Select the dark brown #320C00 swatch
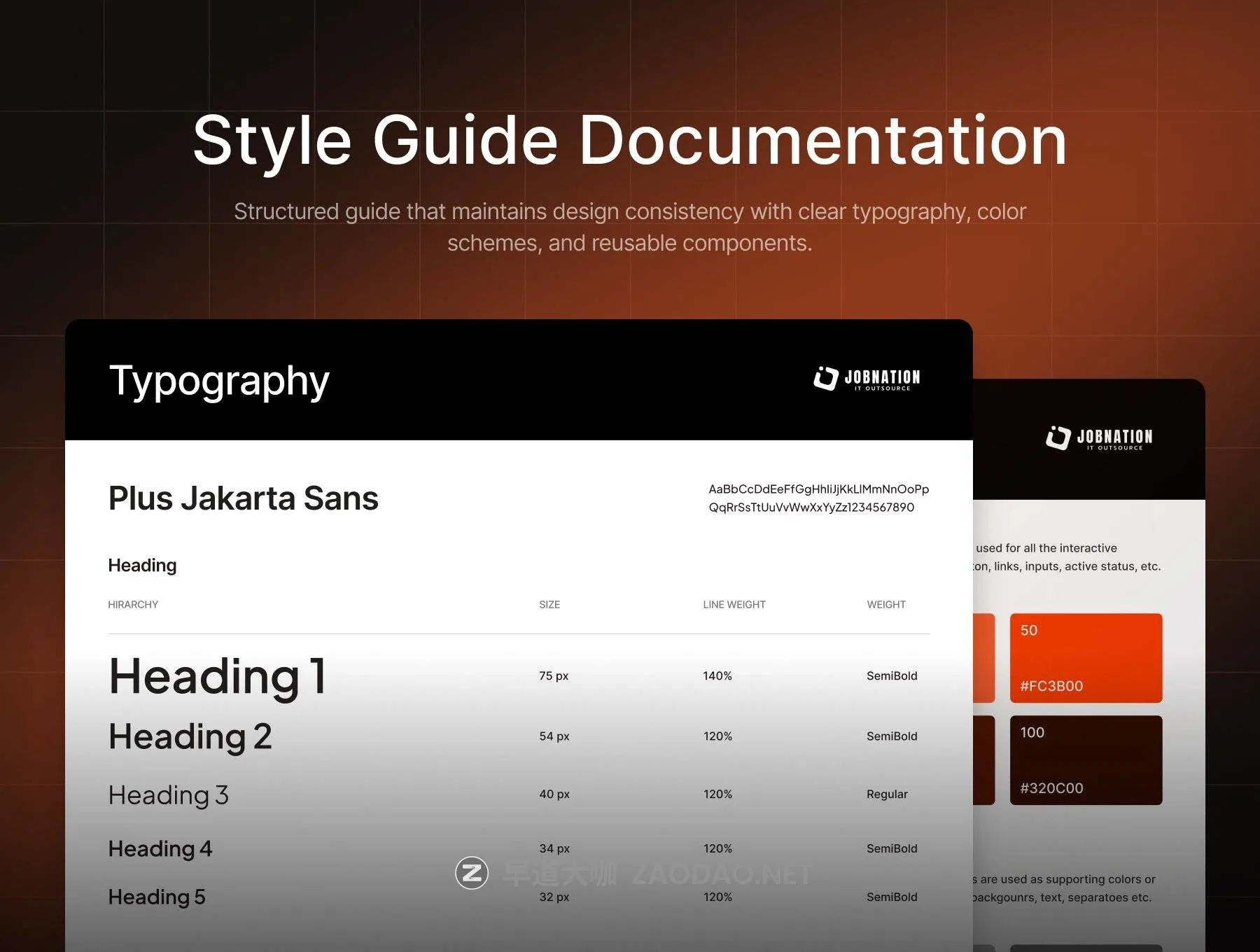Image resolution: width=1260 pixels, height=952 pixels. [1086, 760]
